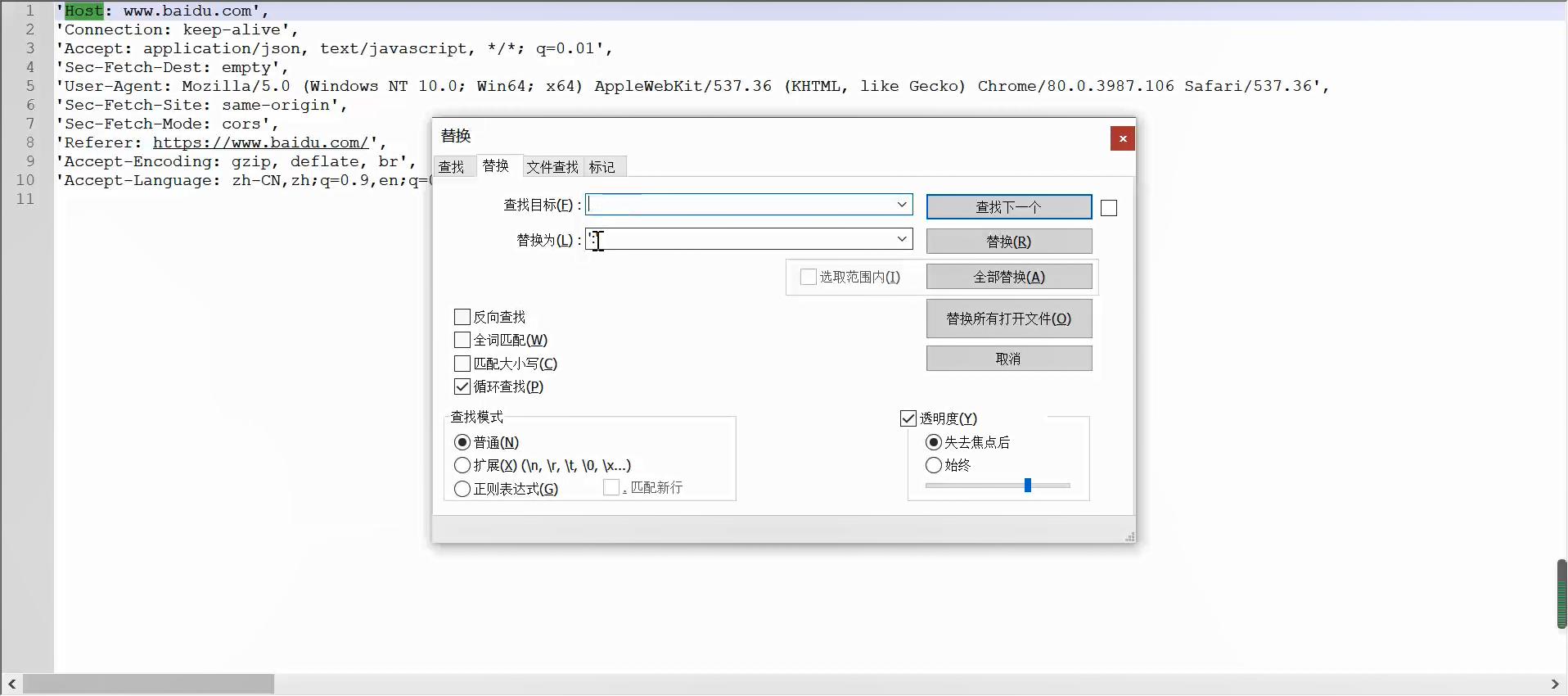The width and height of the screenshot is (1568, 696).
Task: Click the left arrow of the horizontal scrollbar
Action: pyautogui.click(x=11, y=684)
